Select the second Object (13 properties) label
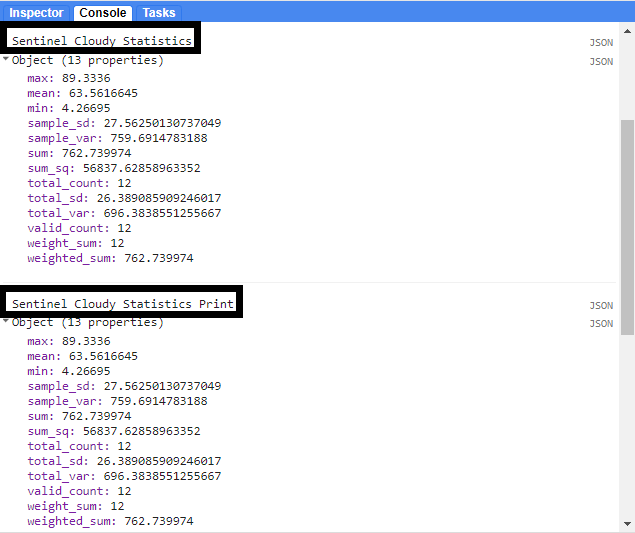This screenshot has width=635, height=533. tap(87, 322)
